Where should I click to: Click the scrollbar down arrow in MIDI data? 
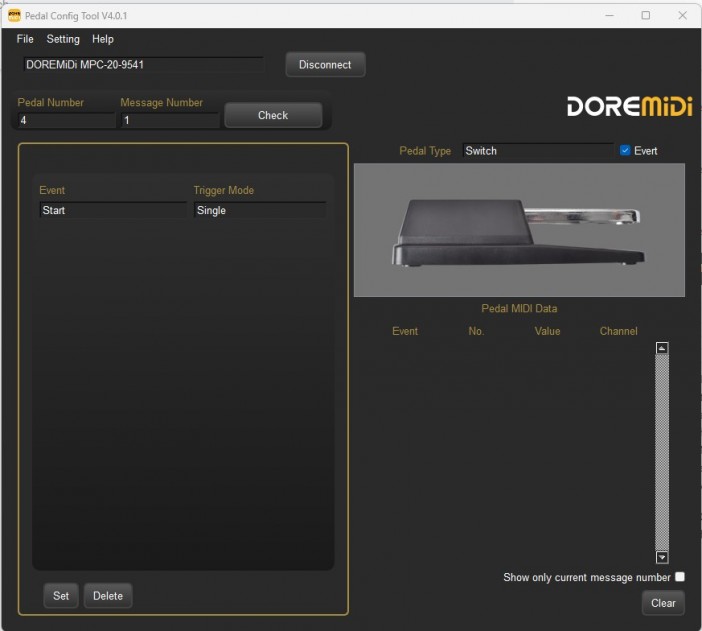coord(662,557)
